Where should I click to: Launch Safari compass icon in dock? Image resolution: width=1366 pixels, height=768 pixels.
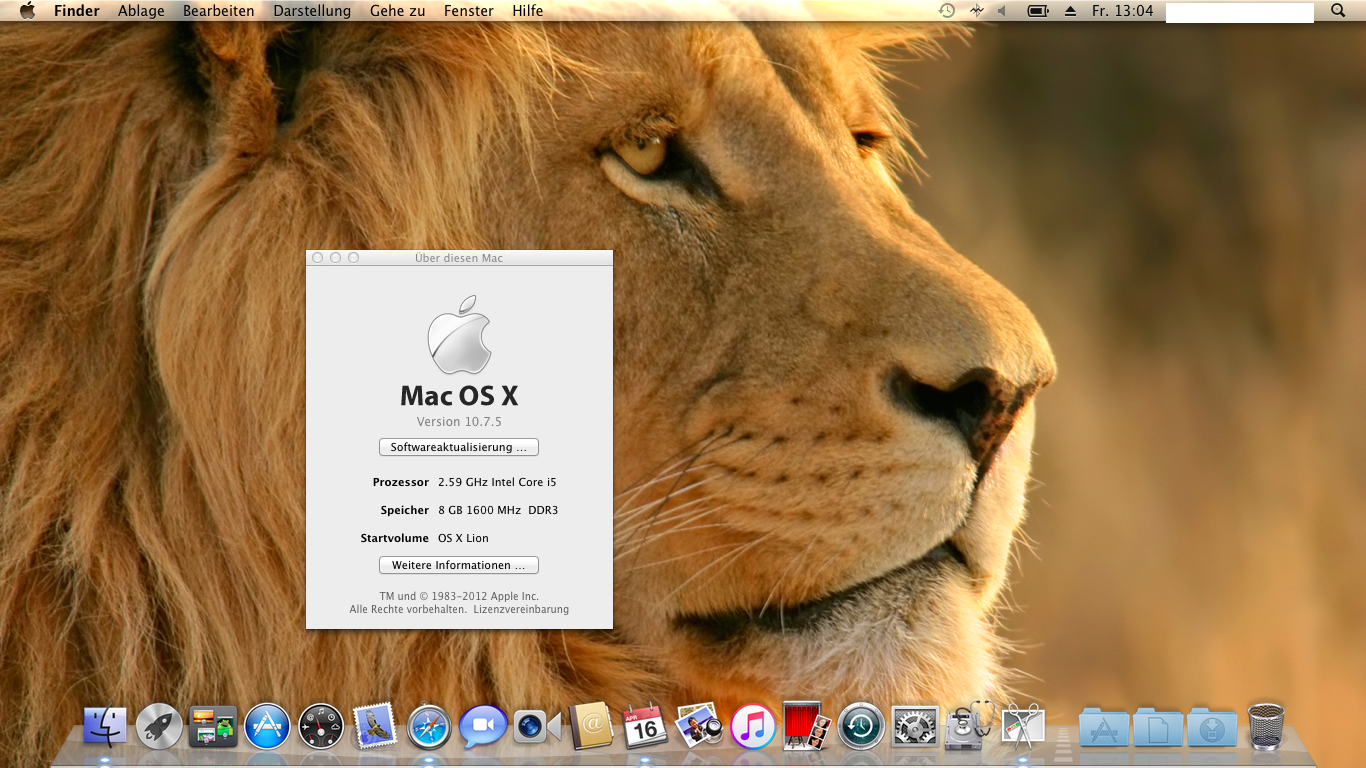[x=429, y=727]
